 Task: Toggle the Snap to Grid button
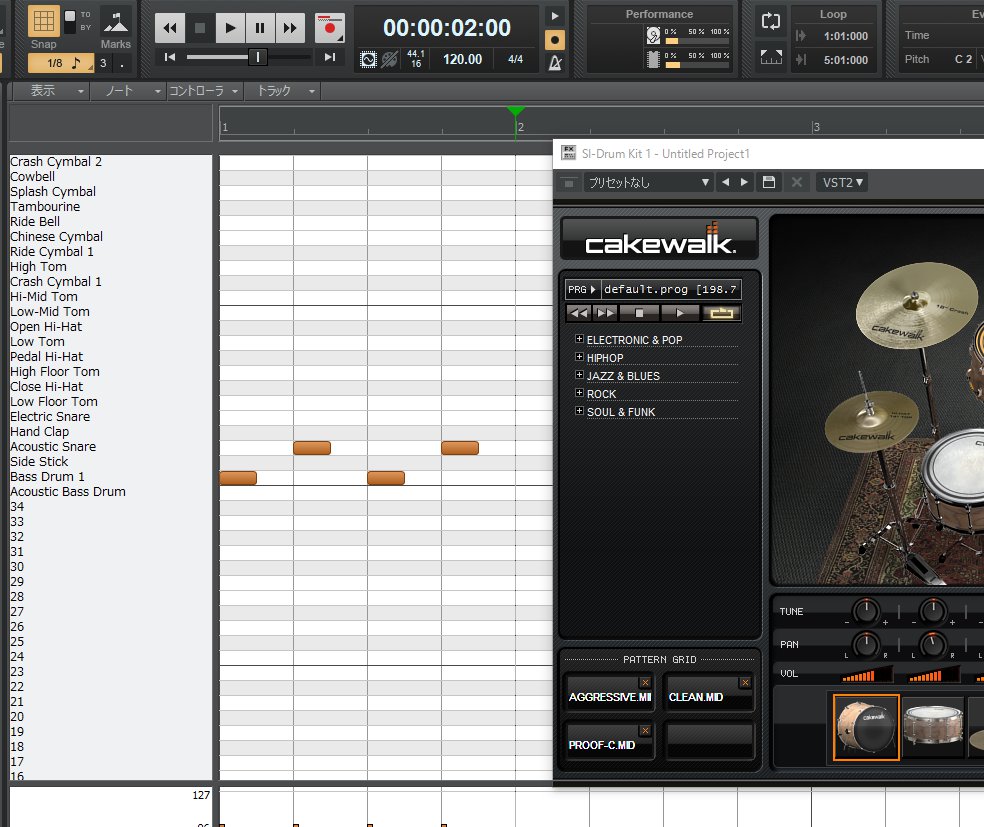coord(44,21)
